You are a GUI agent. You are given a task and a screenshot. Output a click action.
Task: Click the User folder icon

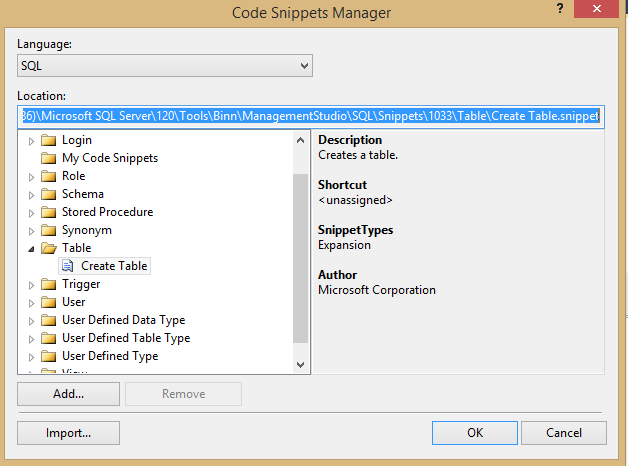tap(48, 303)
